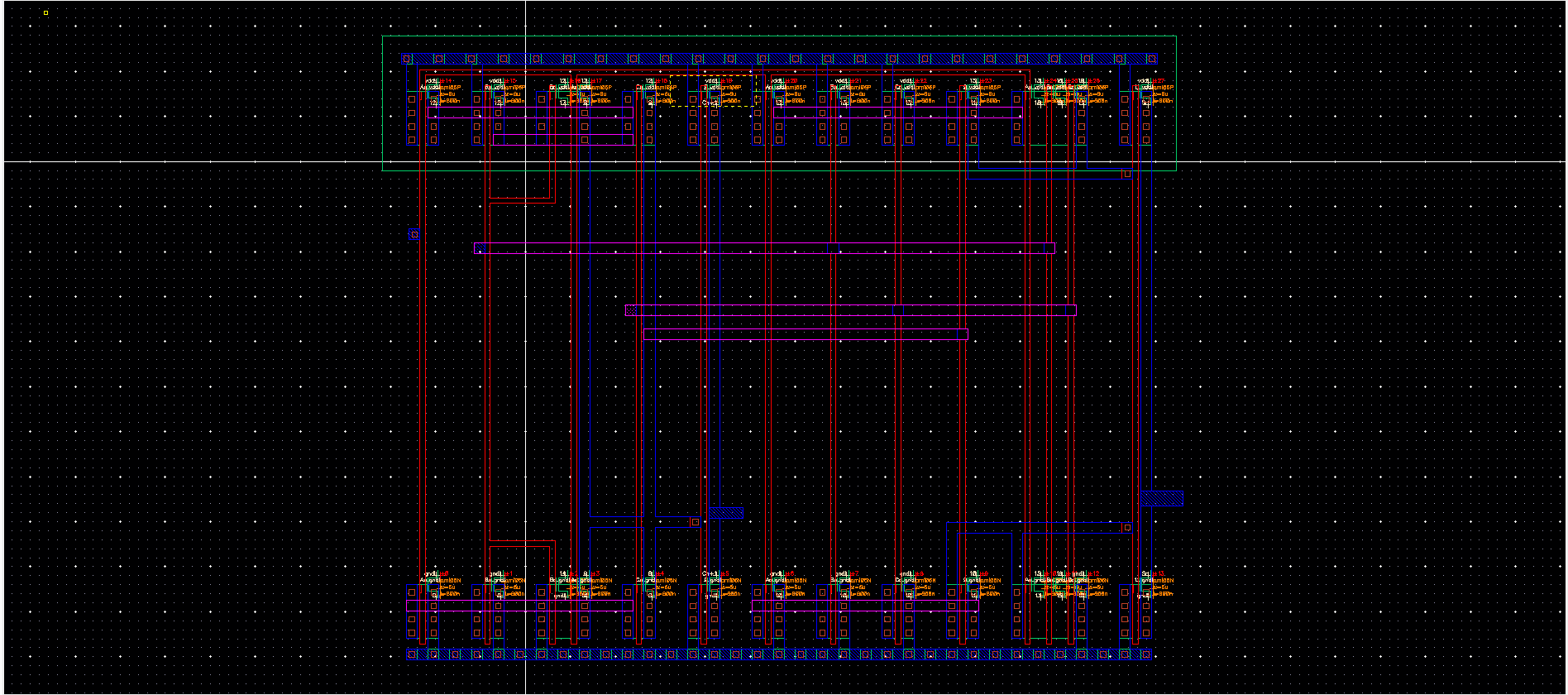1568x695 pixels.
Task: Click instance label I#23 in PMOS row
Action: pos(986,81)
